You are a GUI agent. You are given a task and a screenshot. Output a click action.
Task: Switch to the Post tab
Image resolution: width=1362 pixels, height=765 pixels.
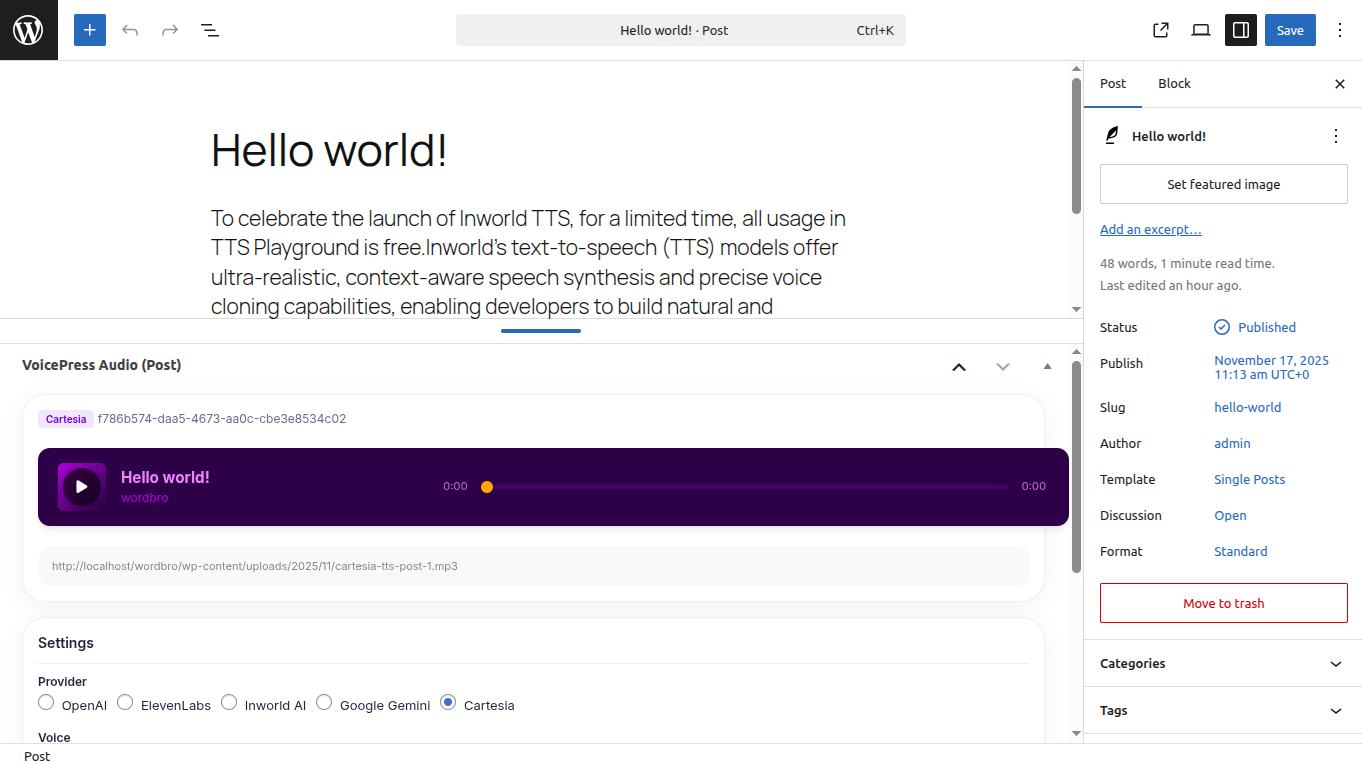(1113, 84)
